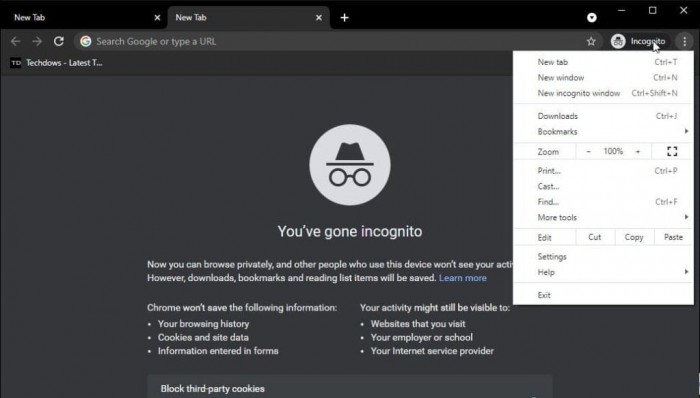This screenshot has width=700, height=398.
Task: Enter fullscreen mode via the zoom row icon
Action: [672, 151]
